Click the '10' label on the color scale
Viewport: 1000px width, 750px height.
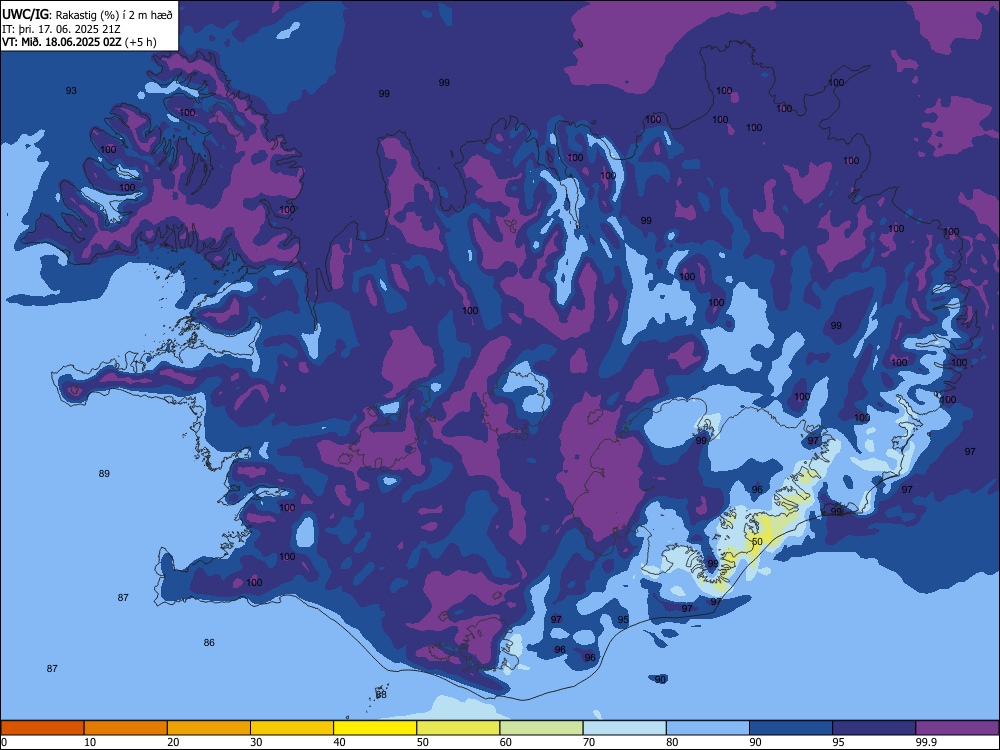tap(90, 742)
